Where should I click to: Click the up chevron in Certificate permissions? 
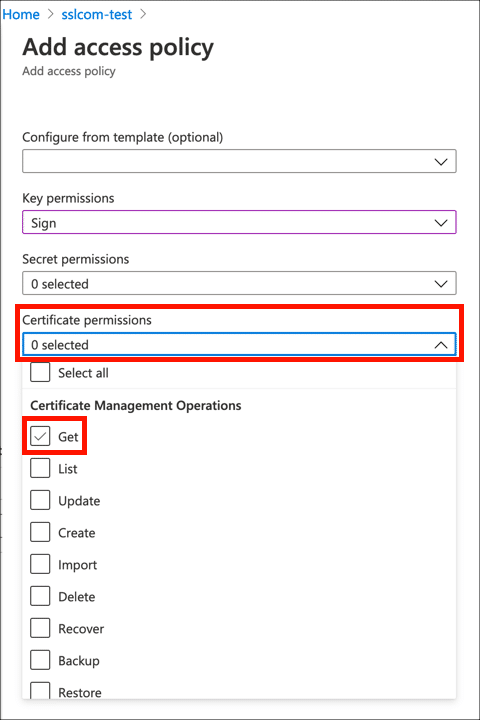(441, 344)
